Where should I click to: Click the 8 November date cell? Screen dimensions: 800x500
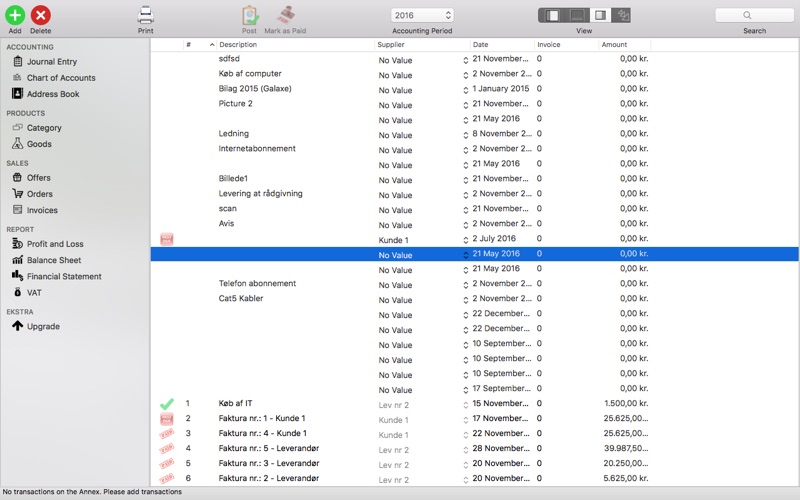(502, 134)
